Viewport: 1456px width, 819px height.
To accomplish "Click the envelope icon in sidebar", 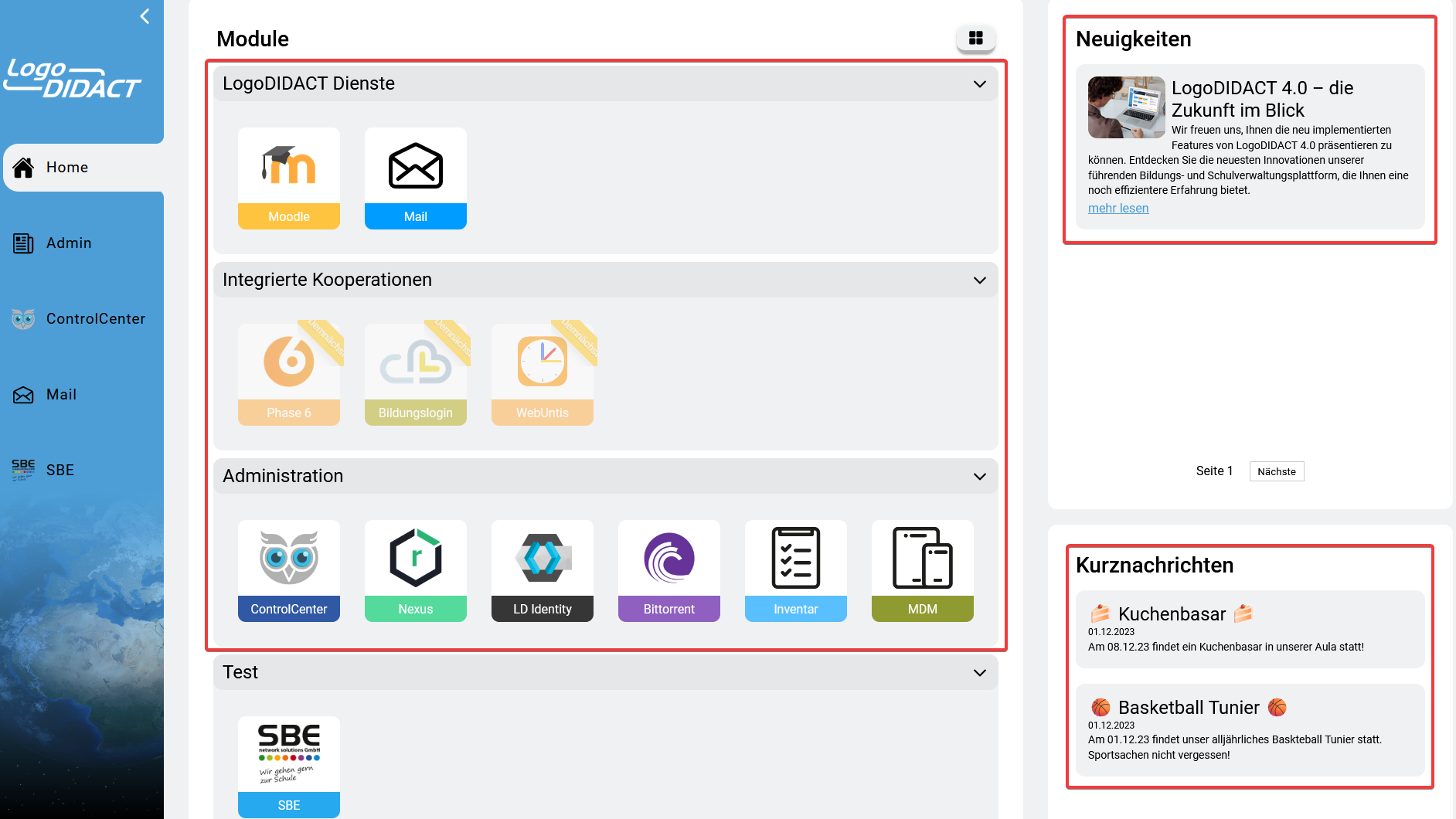I will pos(23,395).
